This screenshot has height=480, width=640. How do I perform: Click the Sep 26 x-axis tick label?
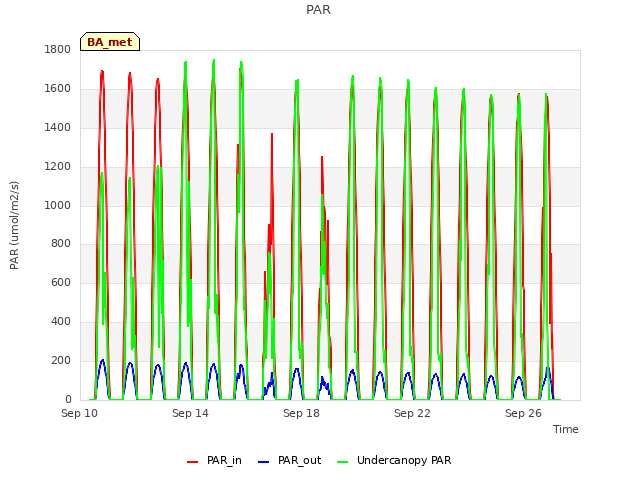(x=523, y=413)
